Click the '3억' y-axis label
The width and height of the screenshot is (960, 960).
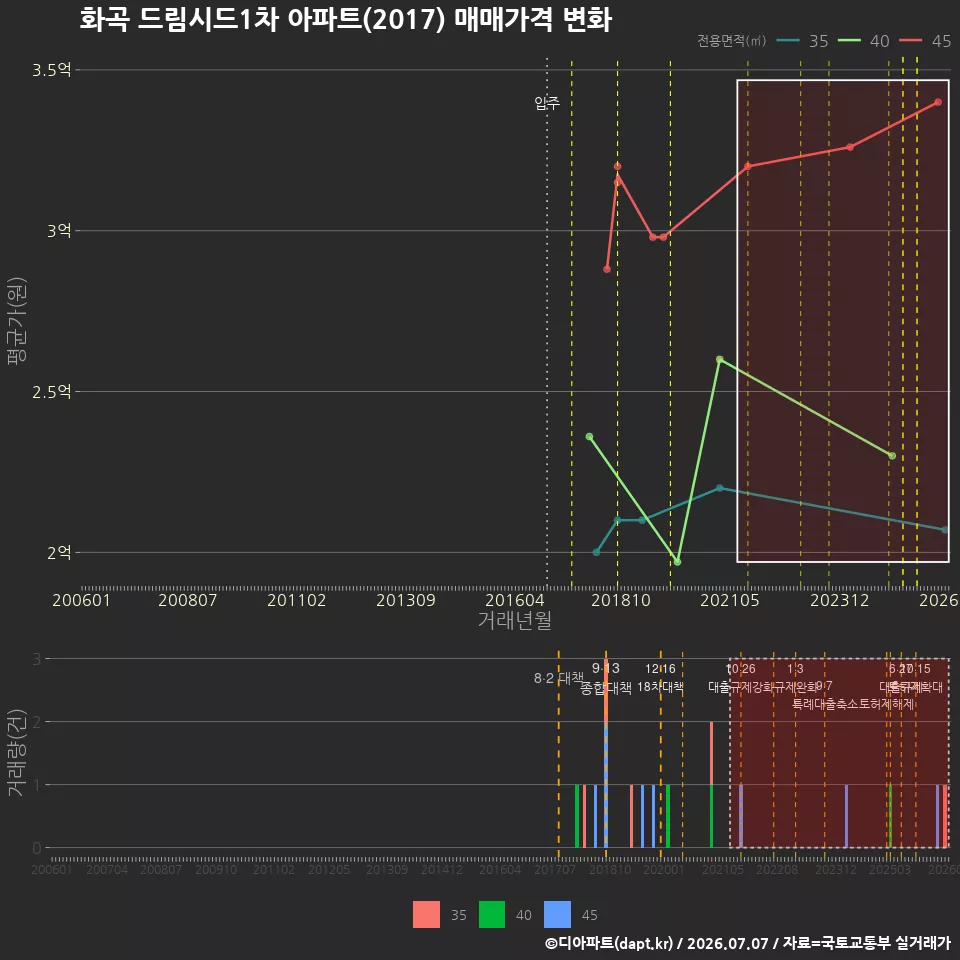(59, 231)
